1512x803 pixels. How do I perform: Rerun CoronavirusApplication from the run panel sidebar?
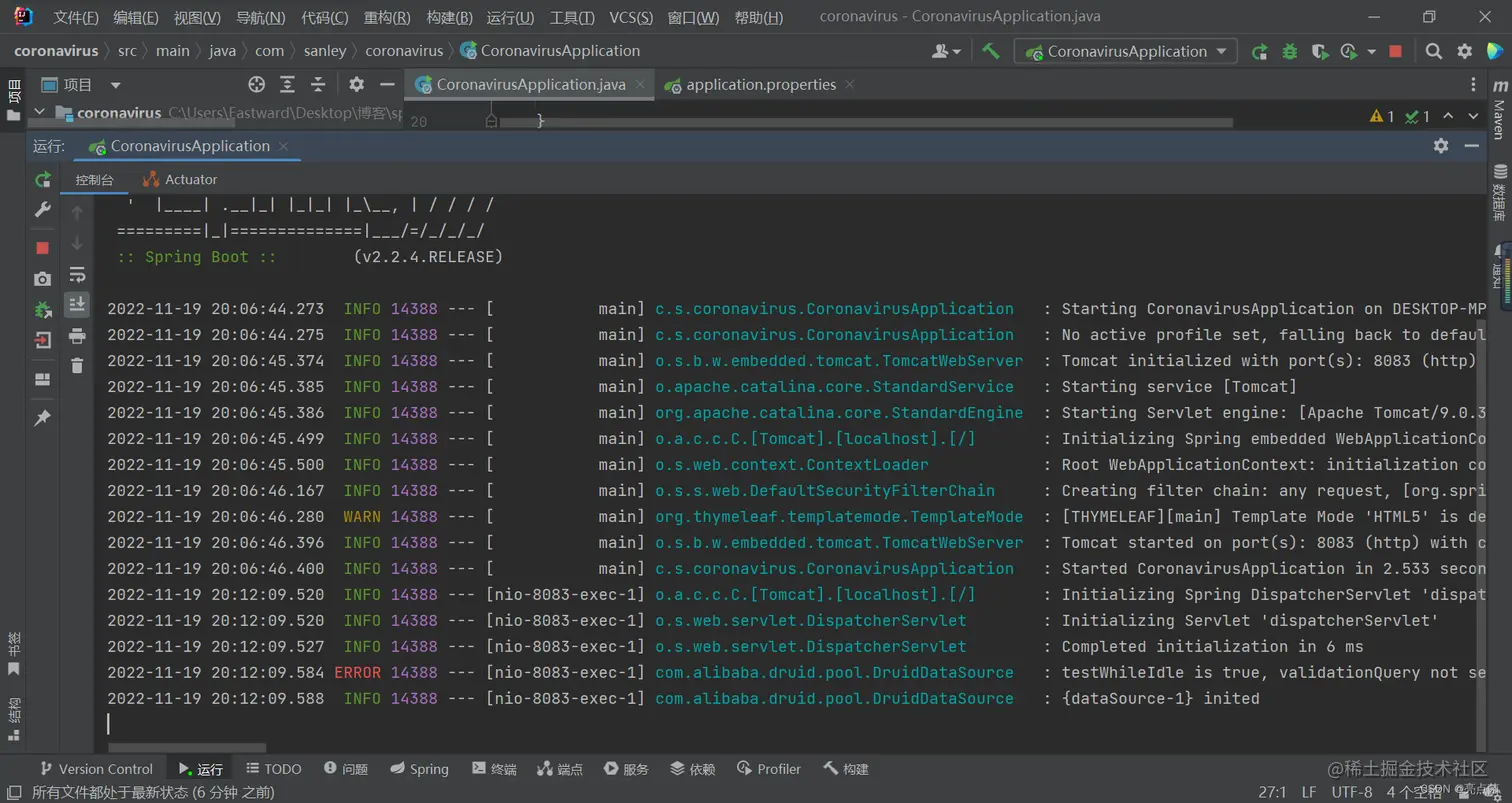pos(42,180)
